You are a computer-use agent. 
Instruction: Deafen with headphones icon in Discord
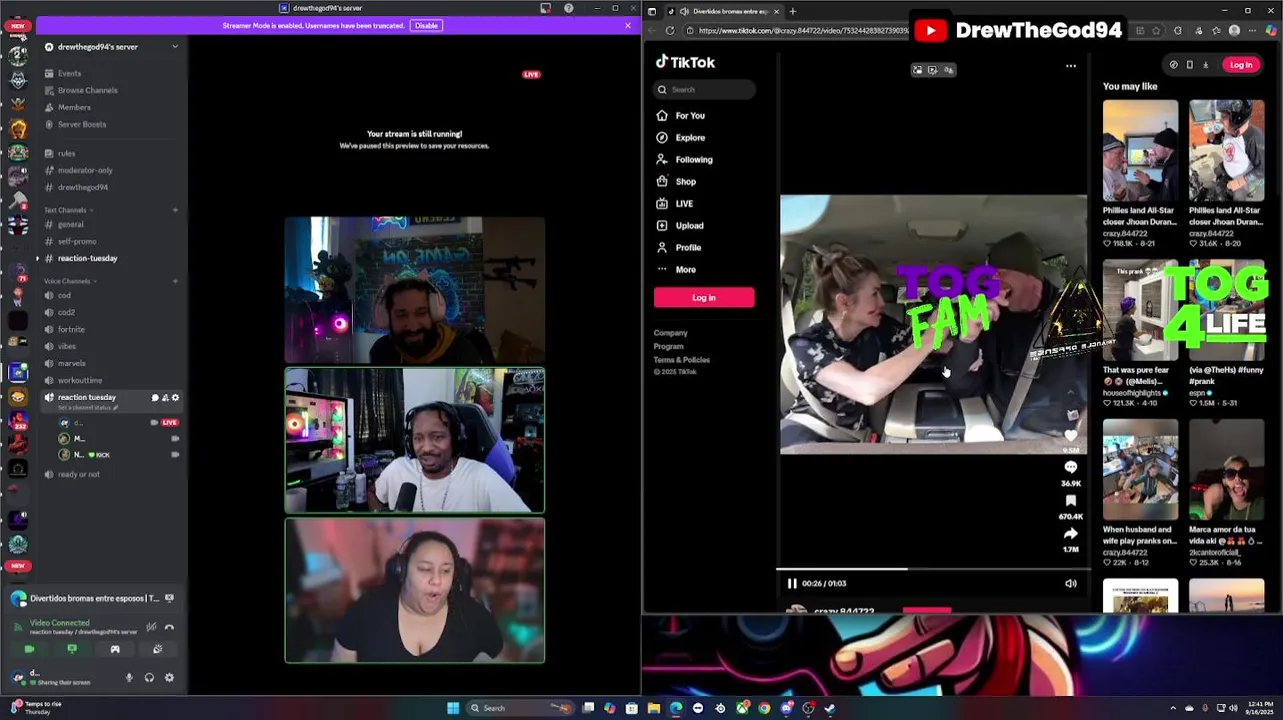(x=149, y=678)
